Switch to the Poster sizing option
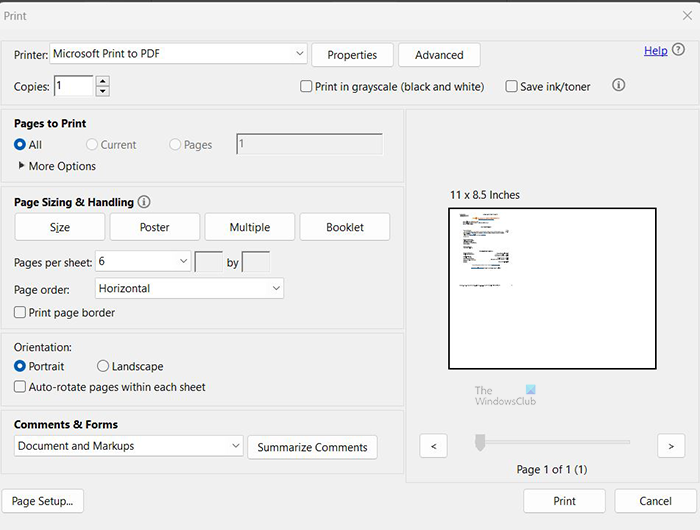 [x=155, y=227]
